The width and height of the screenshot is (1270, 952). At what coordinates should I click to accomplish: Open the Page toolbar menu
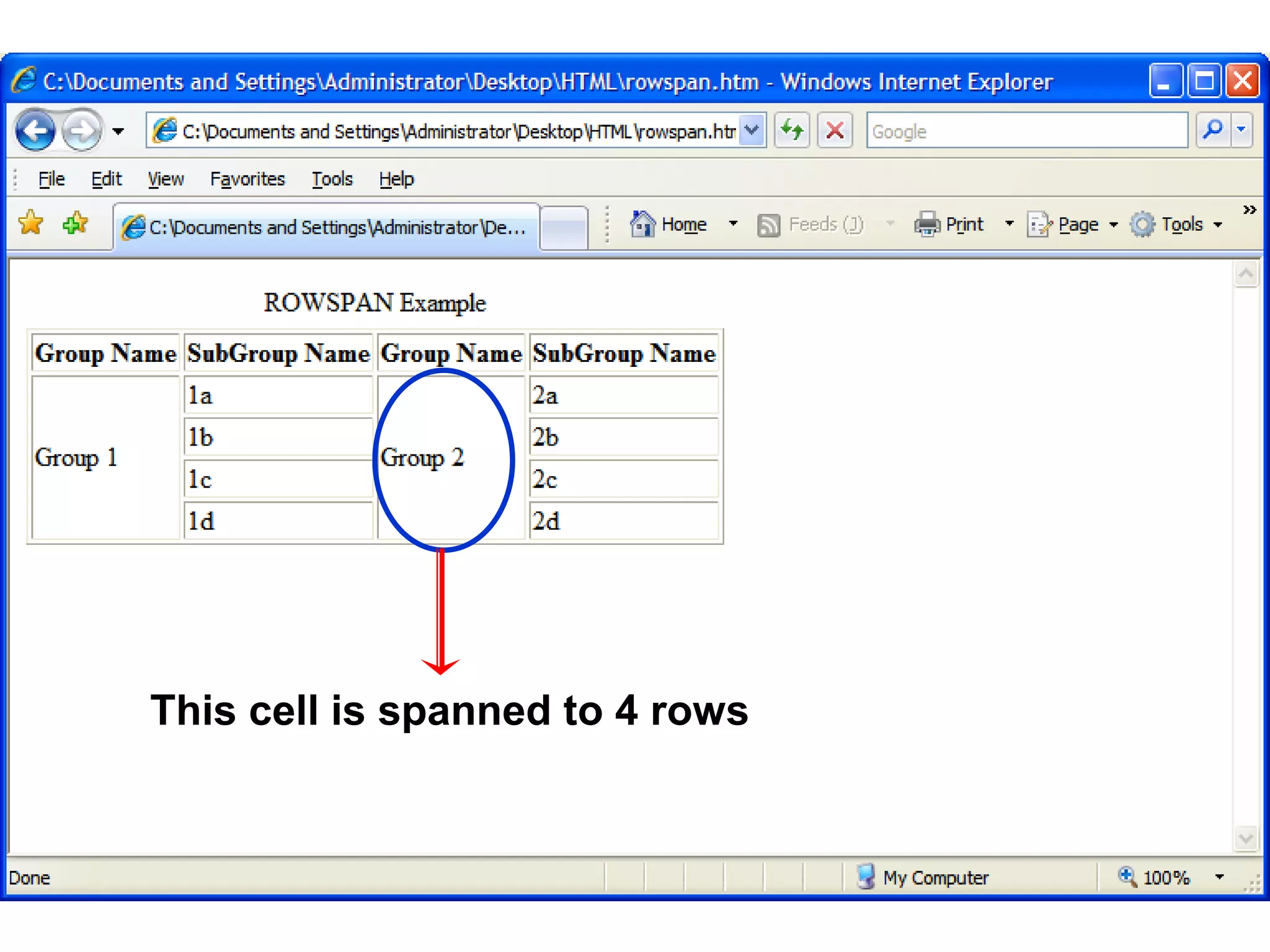click(x=1073, y=224)
